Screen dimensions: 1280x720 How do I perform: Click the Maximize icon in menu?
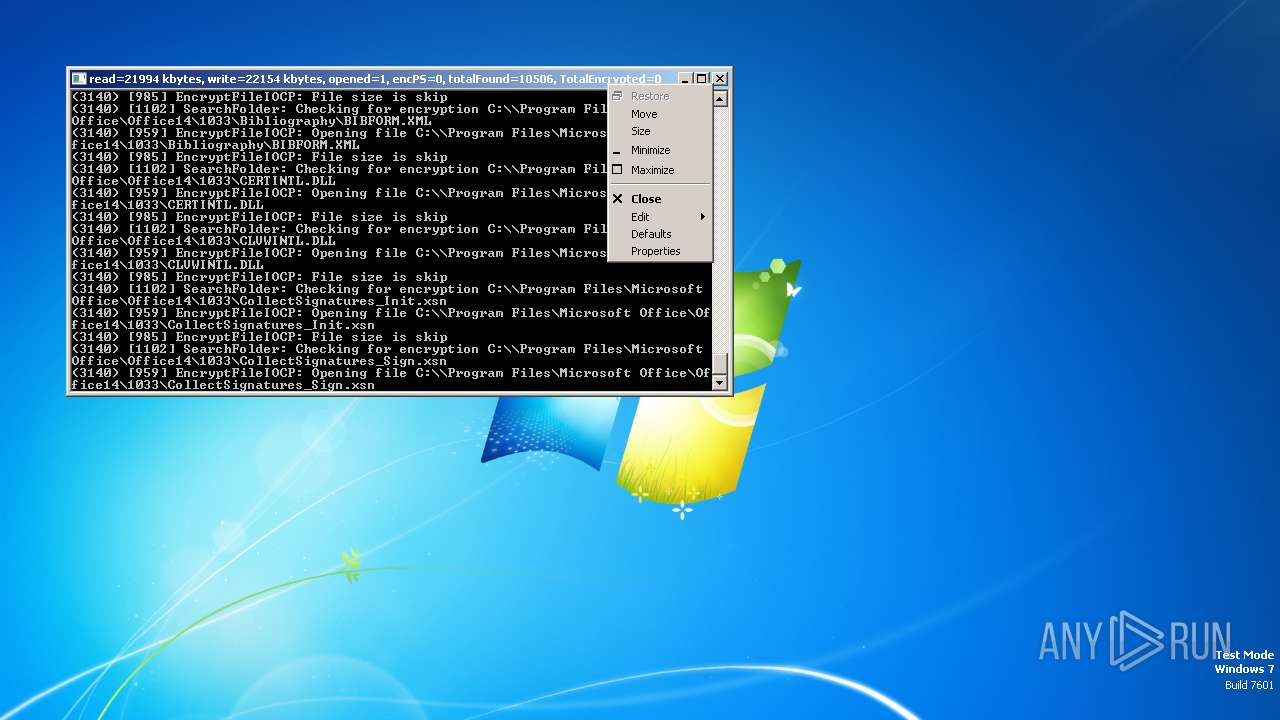click(x=617, y=170)
